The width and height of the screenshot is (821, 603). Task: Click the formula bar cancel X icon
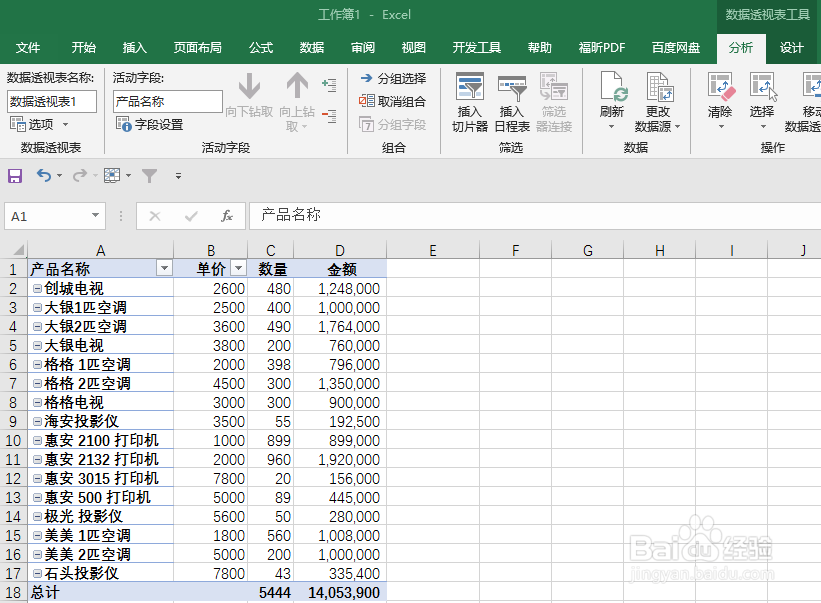[x=155, y=216]
